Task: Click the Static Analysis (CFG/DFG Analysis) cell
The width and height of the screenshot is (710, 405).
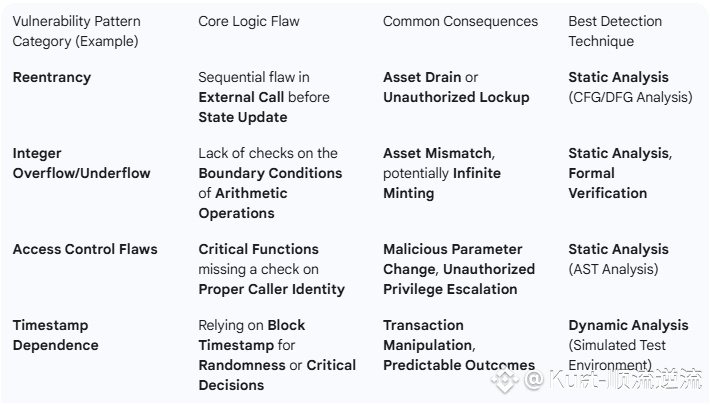Action: click(630, 87)
